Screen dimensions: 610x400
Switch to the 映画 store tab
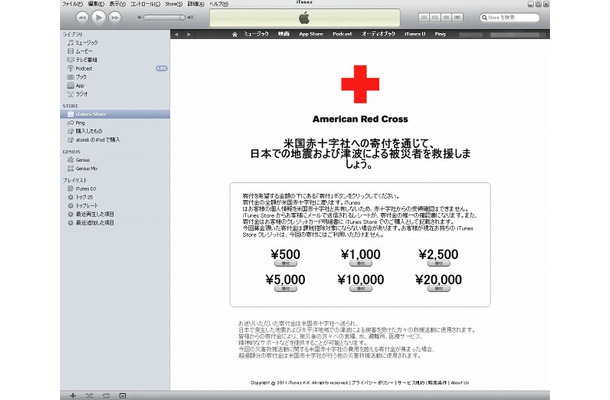tap(284, 34)
